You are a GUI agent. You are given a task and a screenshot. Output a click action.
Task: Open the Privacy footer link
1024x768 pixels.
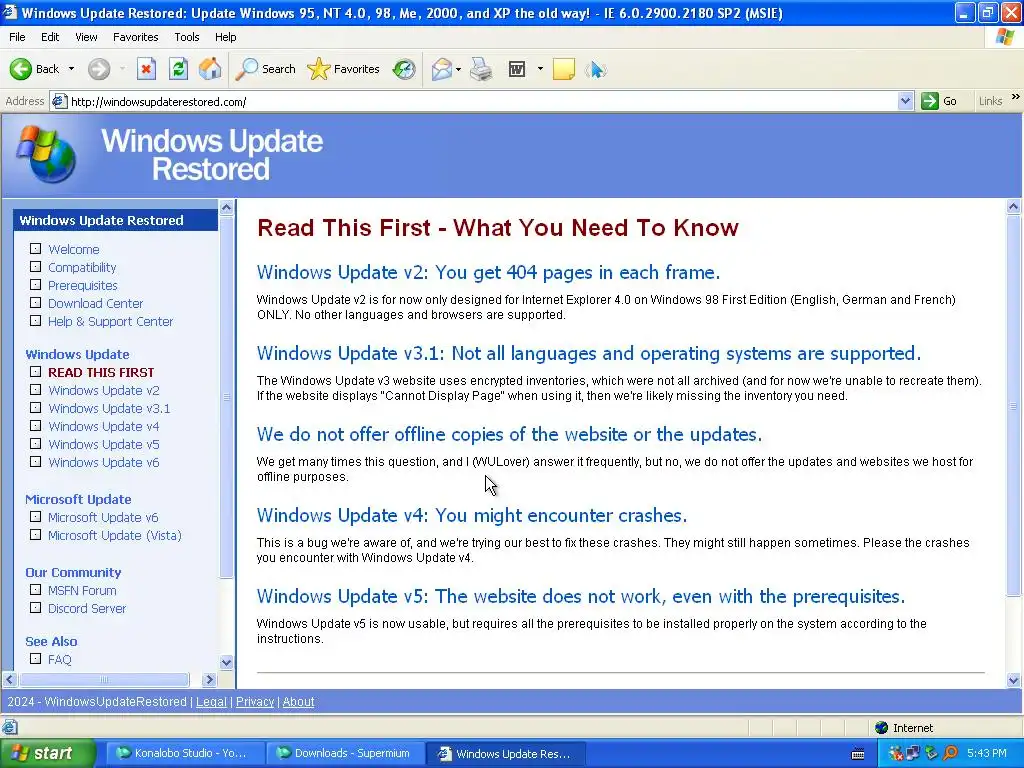click(255, 701)
